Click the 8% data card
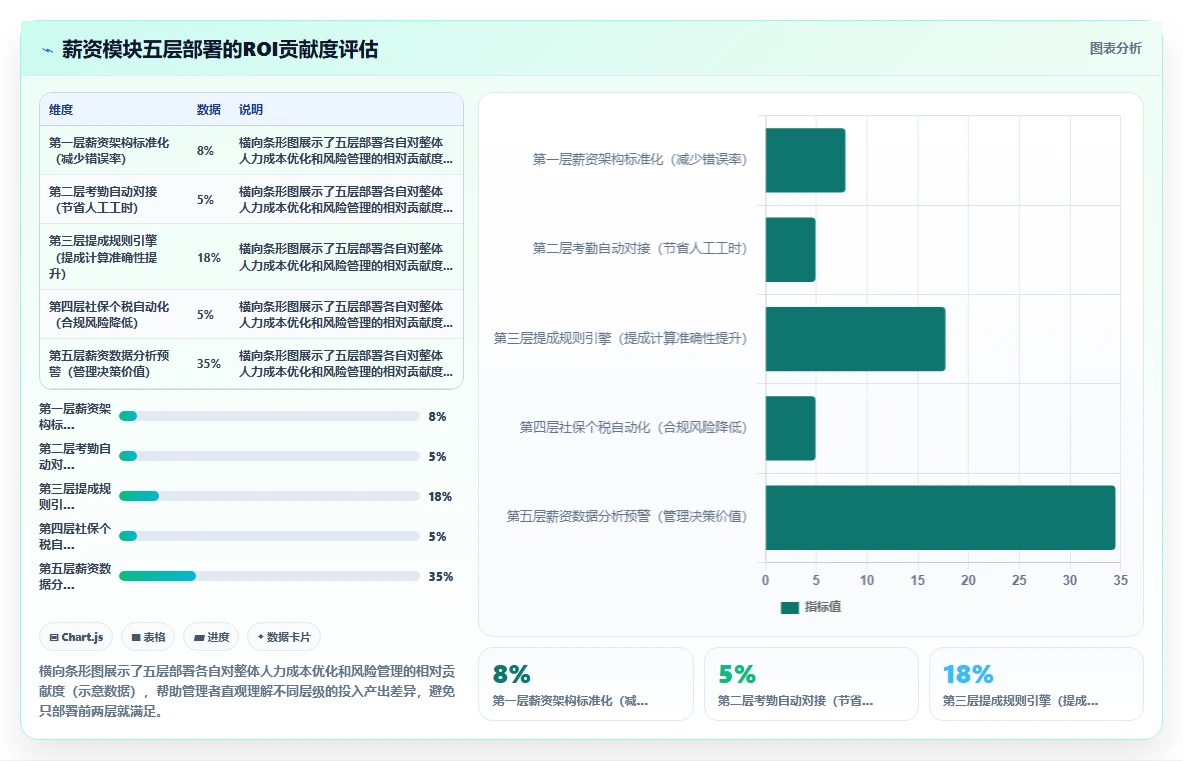 coord(585,684)
